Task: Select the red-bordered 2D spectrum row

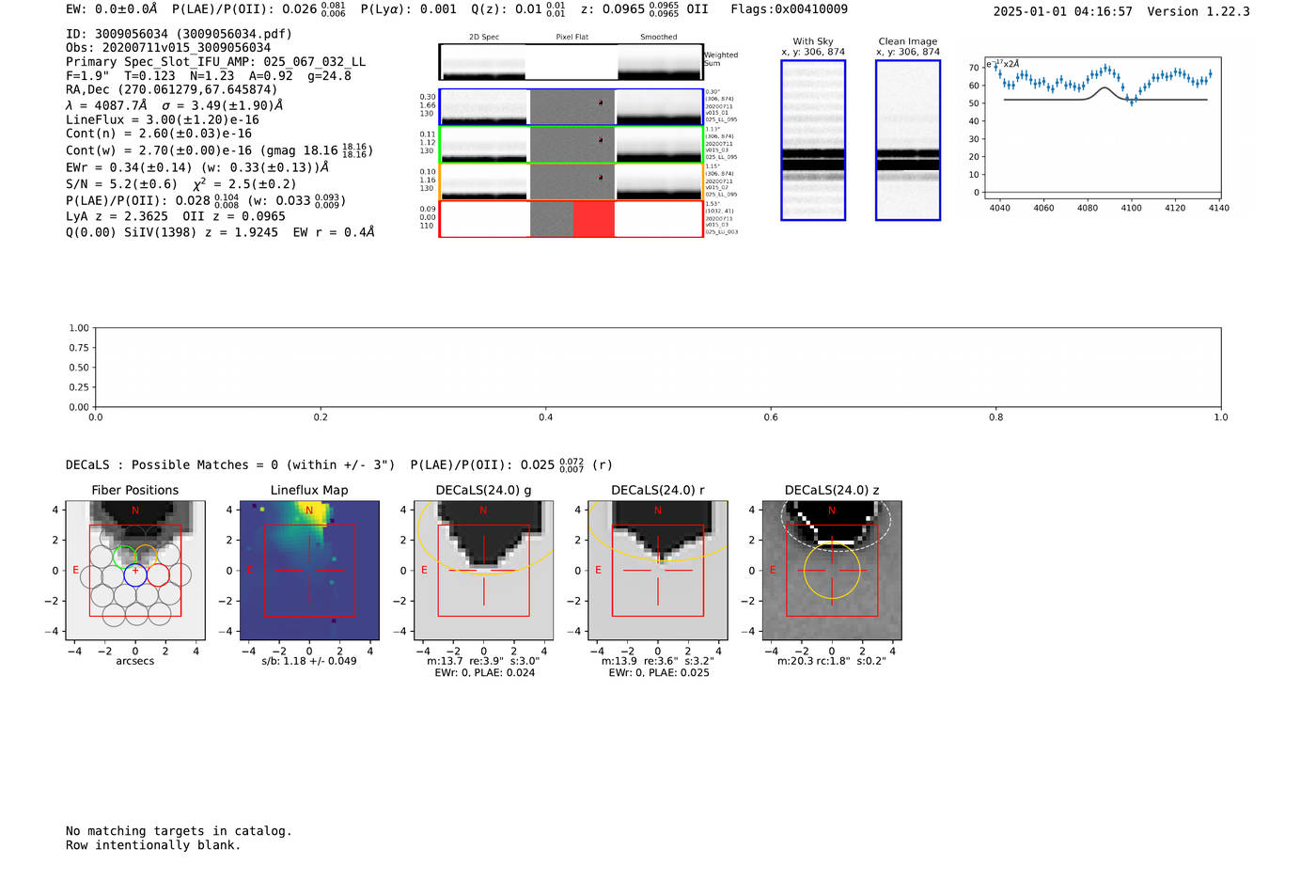Action: 571,219
